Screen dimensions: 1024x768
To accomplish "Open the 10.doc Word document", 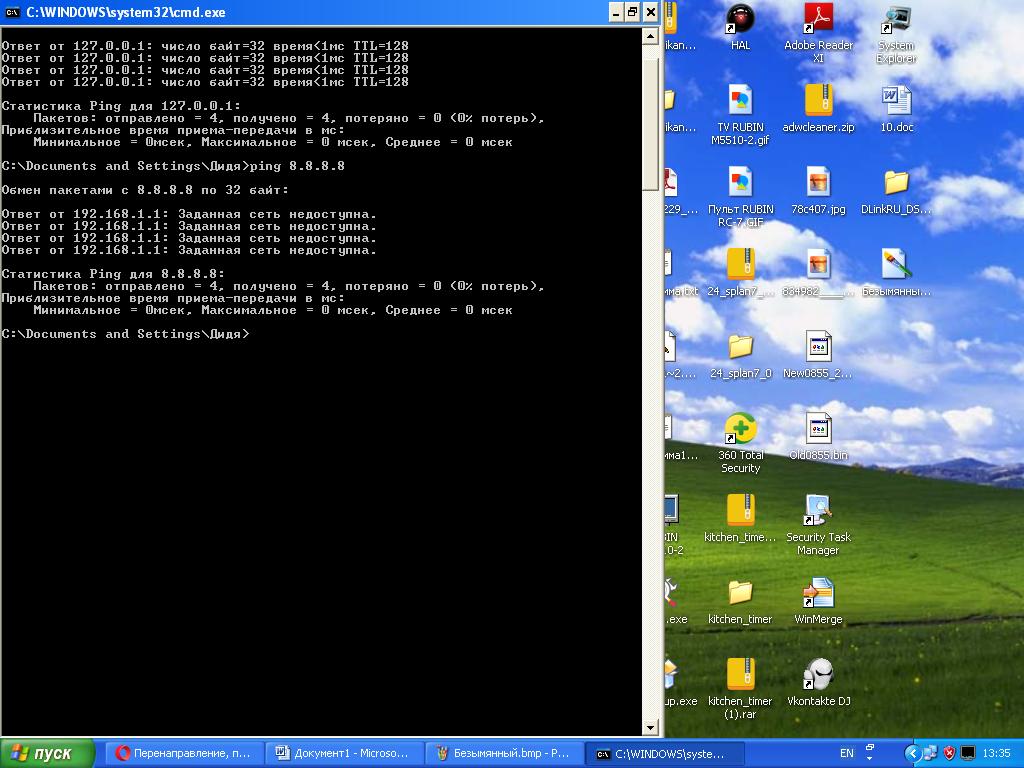I will (x=896, y=101).
